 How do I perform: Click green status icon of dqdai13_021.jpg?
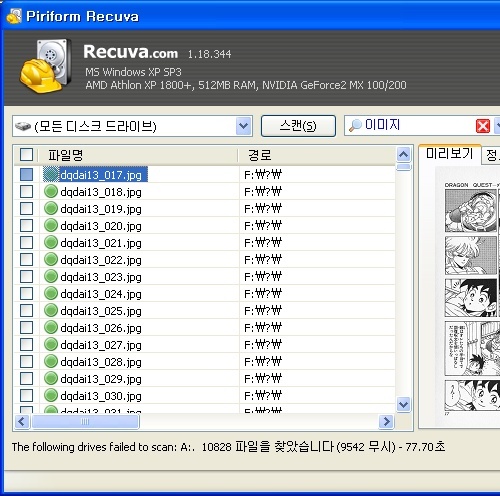click(51, 243)
